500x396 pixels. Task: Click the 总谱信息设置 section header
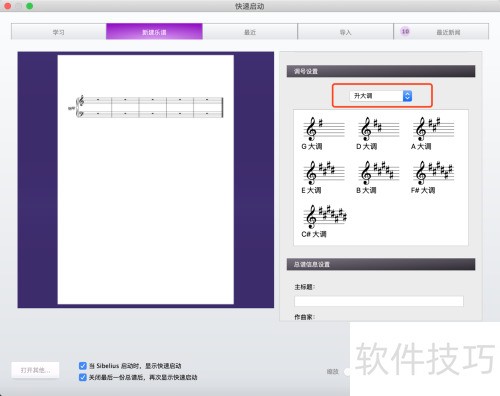point(381,264)
